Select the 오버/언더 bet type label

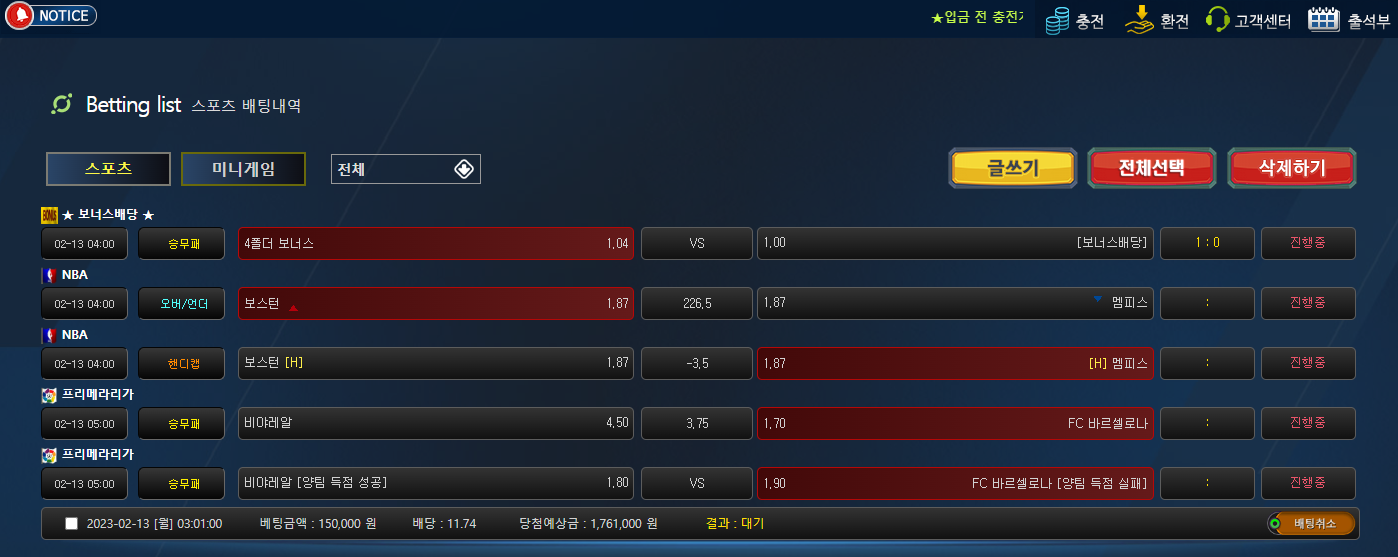(x=181, y=304)
